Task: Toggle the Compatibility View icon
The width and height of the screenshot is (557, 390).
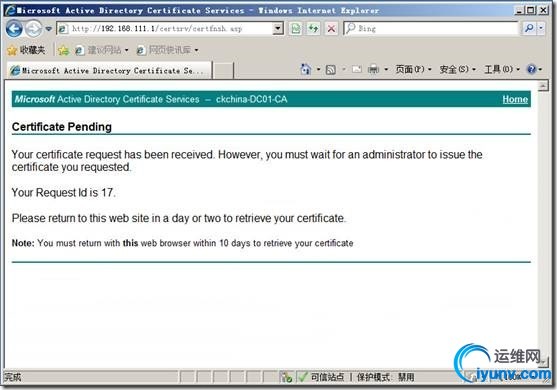Action: (295, 29)
